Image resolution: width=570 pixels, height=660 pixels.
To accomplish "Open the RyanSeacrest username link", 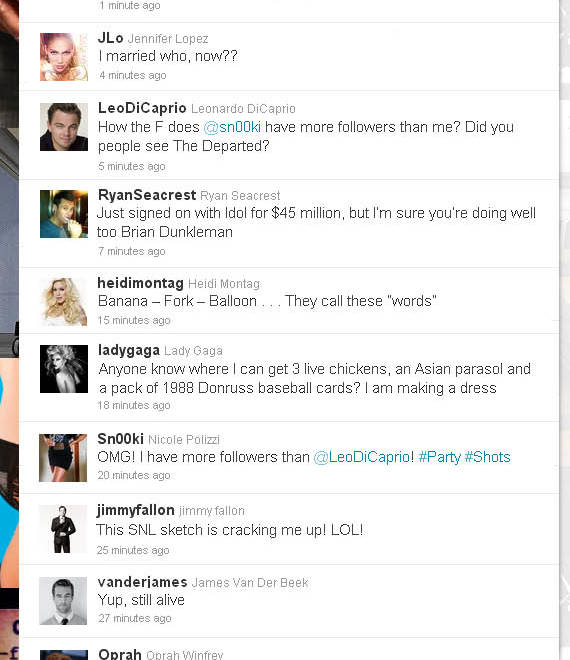I will coord(147,195).
